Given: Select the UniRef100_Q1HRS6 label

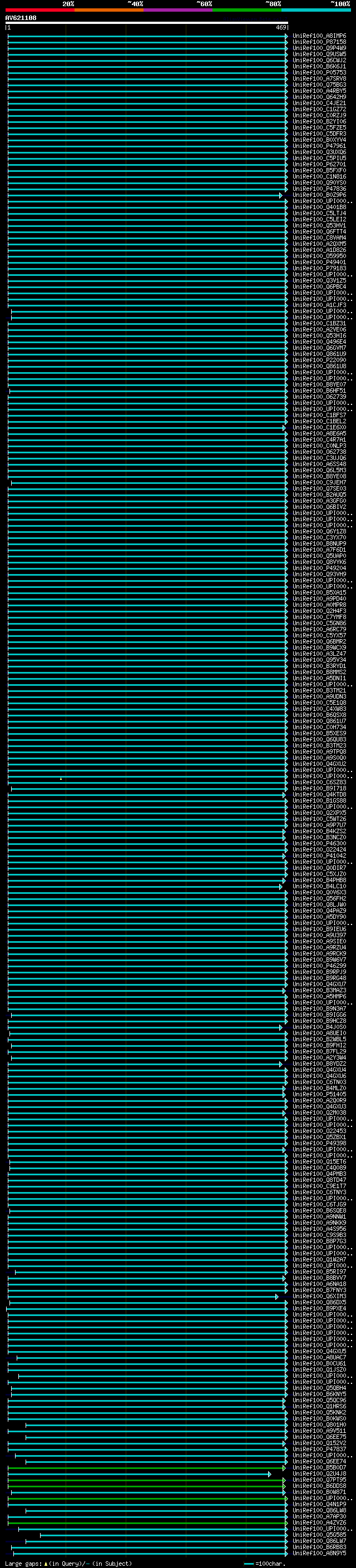Looking at the screenshot, I should [319, 1406].
